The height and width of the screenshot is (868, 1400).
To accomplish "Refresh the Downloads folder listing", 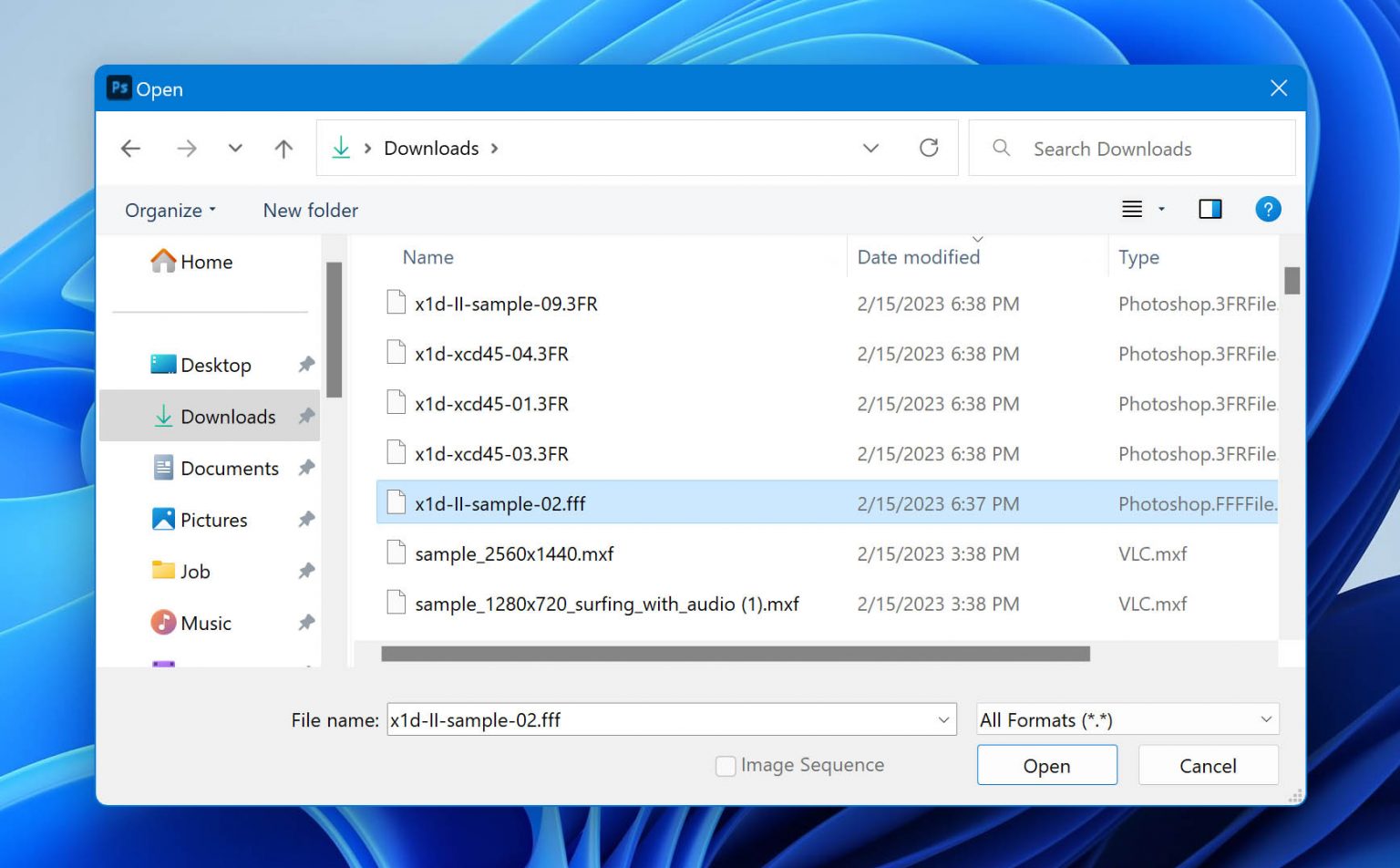I will (929, 148).
